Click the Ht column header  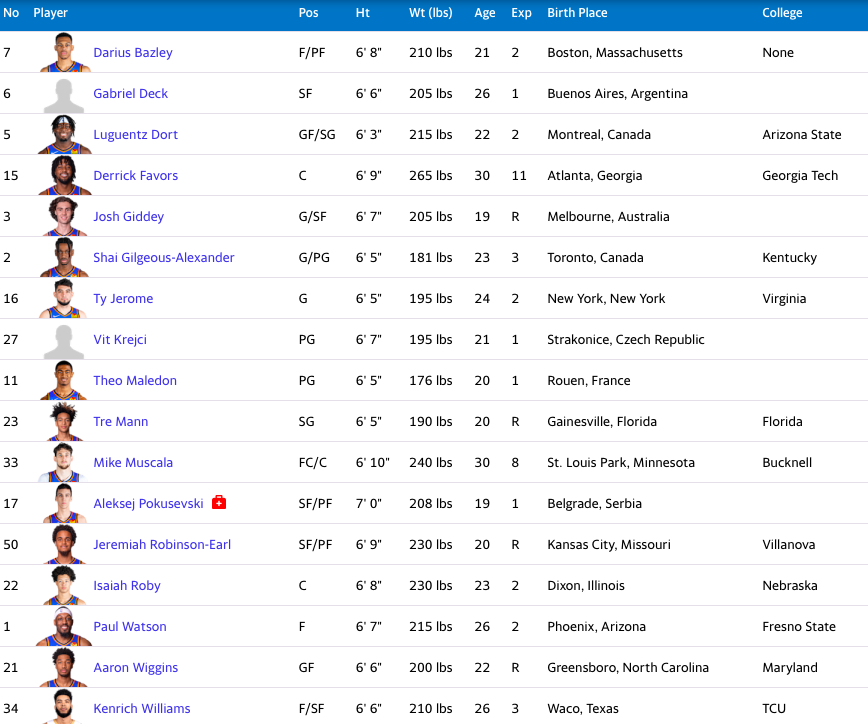point(363,13)
